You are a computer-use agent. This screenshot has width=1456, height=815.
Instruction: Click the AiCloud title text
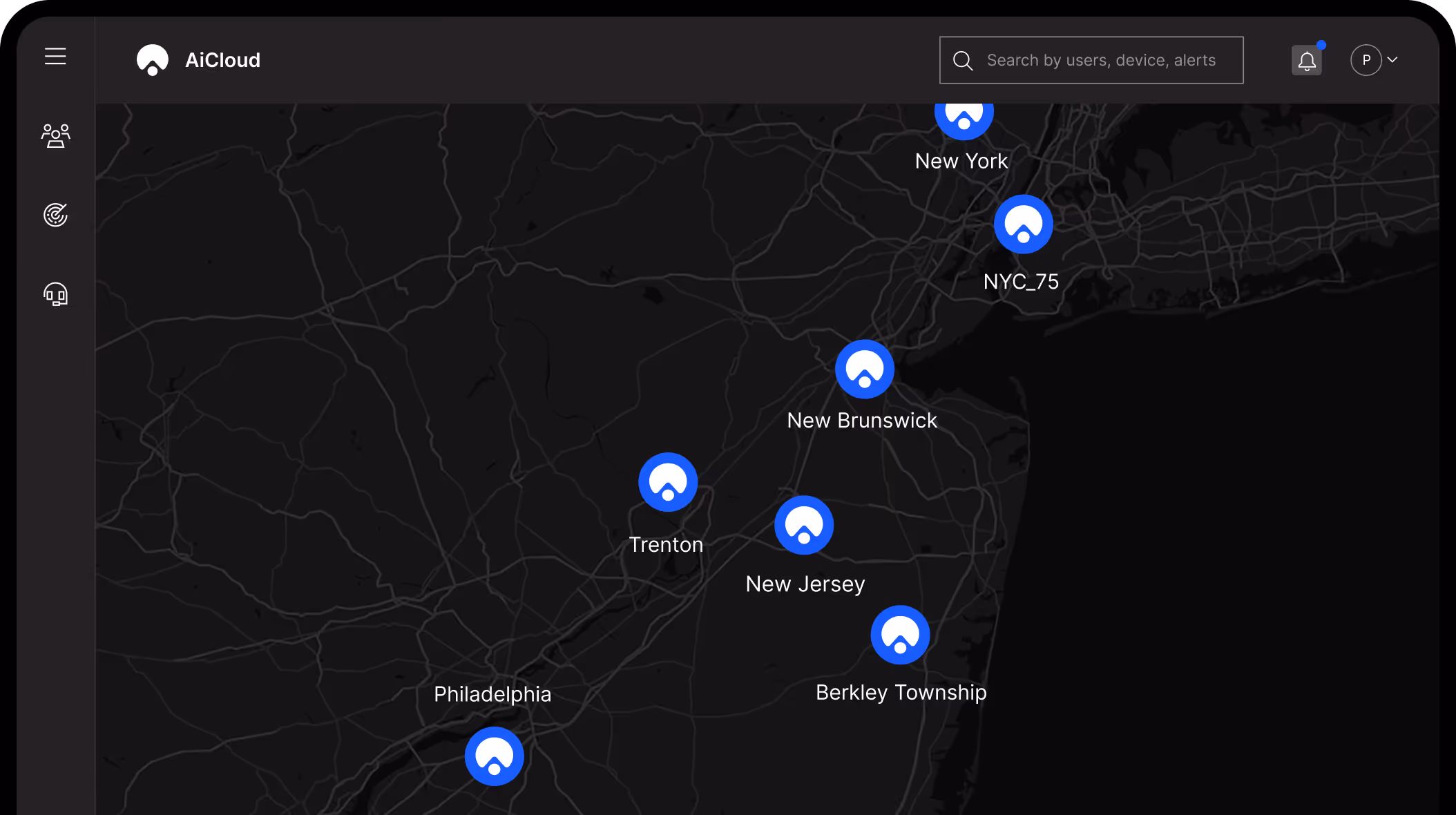tap(222, 61)
